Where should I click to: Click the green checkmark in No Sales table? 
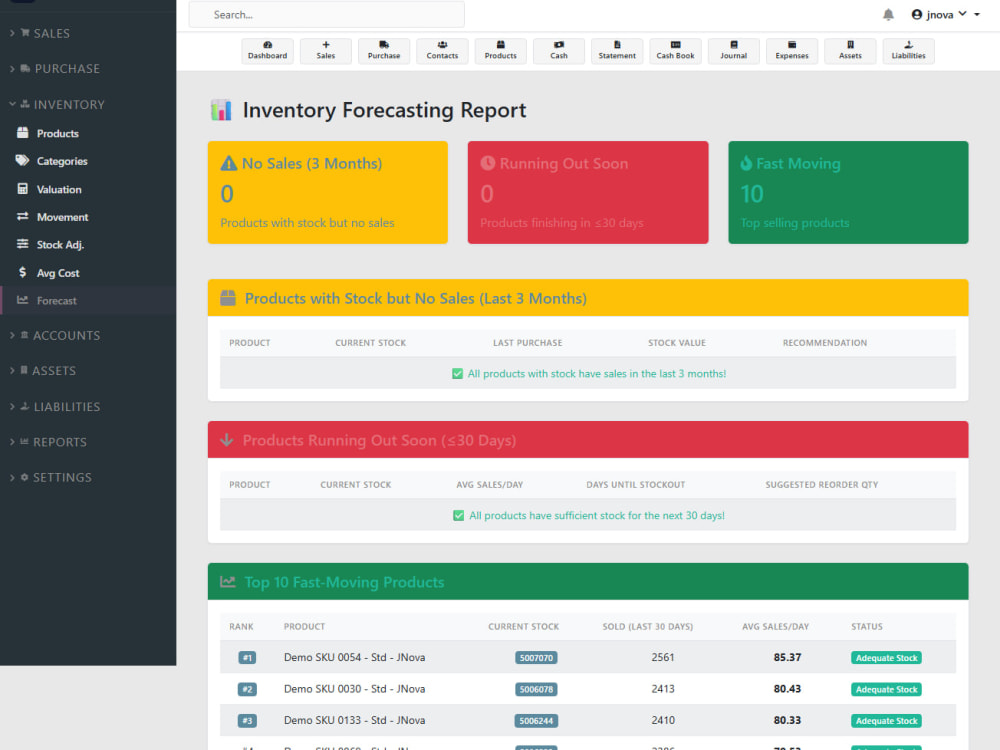(x=457, y=374)
